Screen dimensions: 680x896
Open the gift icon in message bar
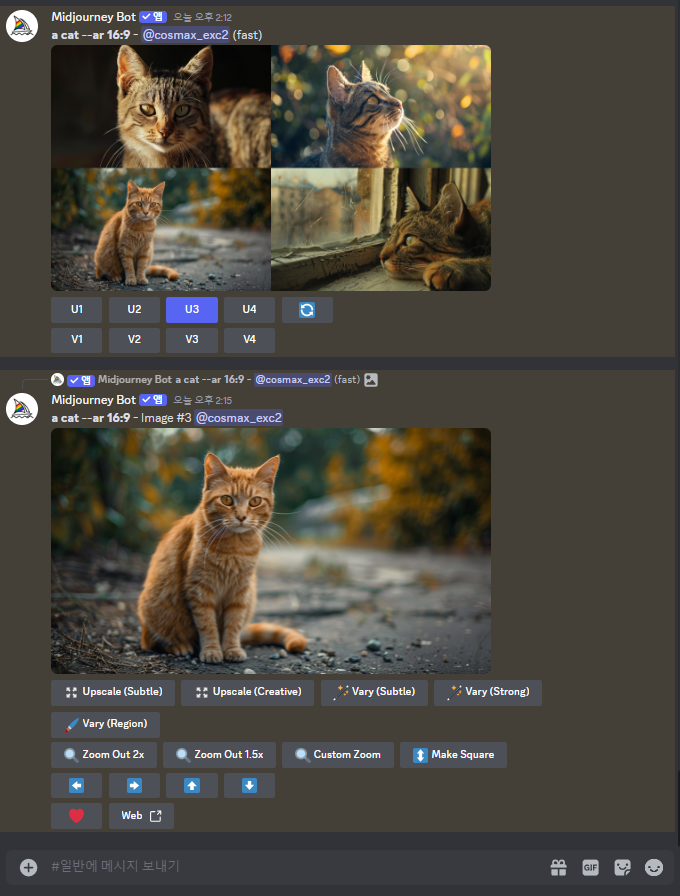coord(558,867)
